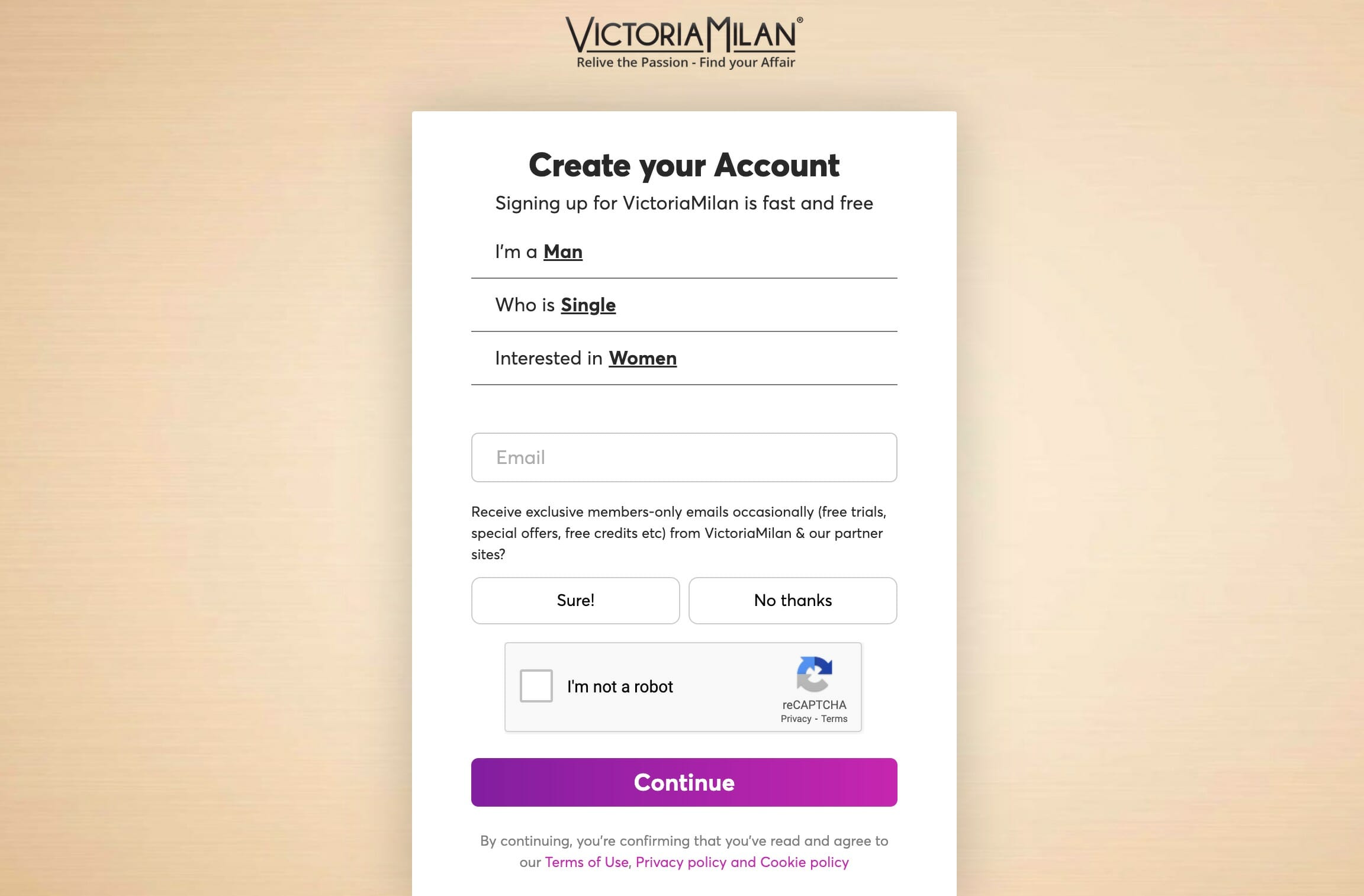Click the Email input field

click(684, 457)
